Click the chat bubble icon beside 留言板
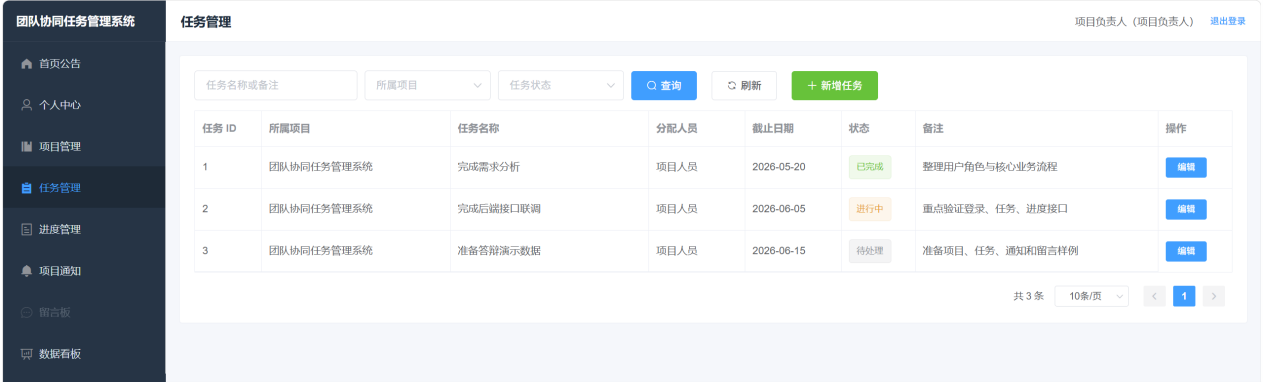 click(x=27, y=313)
